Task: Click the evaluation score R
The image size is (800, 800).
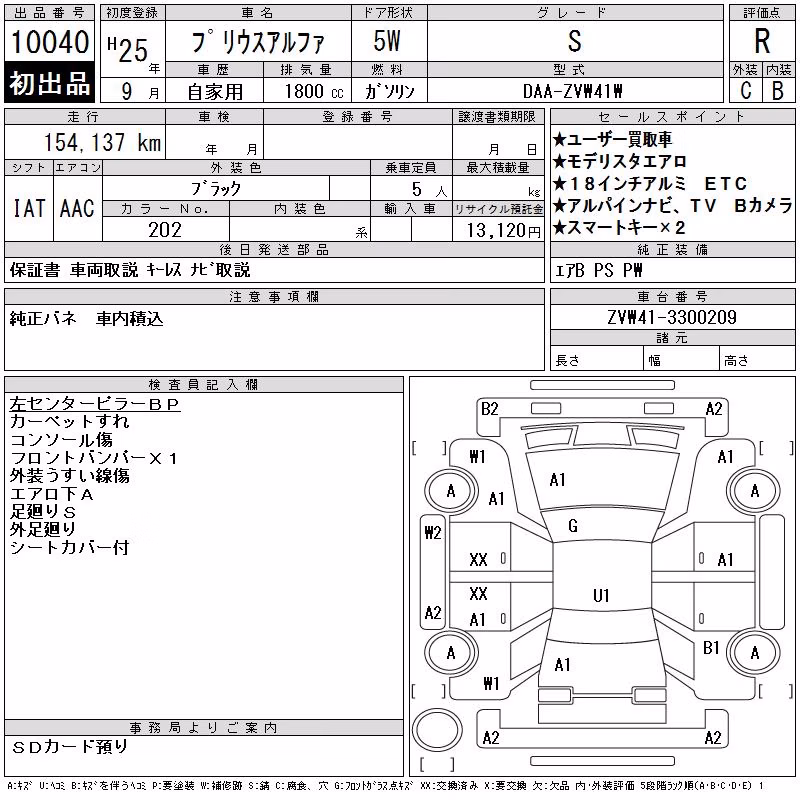Action: 762,41
